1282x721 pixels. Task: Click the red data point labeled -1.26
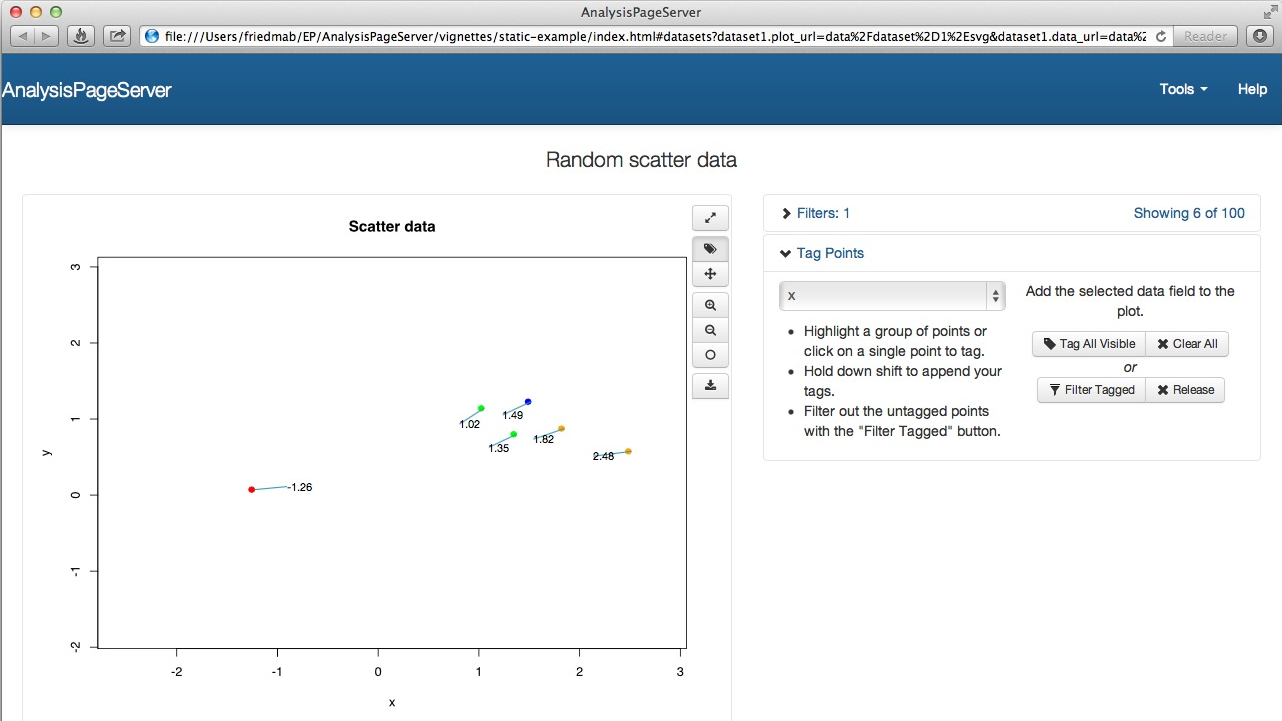coord(251,489)
